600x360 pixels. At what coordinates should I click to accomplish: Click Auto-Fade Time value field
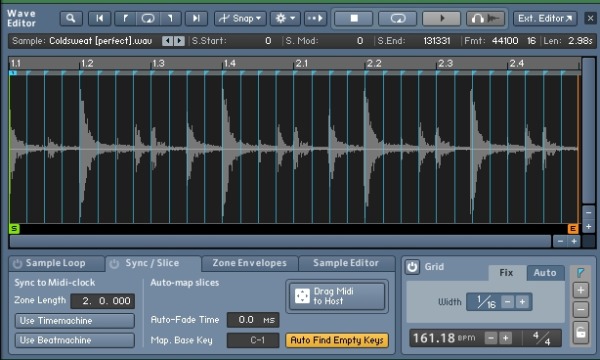click(x=253, y=320)
